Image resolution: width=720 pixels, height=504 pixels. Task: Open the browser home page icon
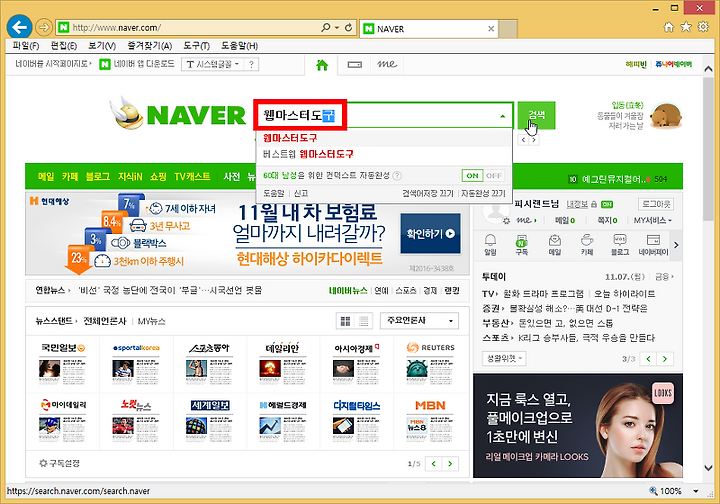669,27
